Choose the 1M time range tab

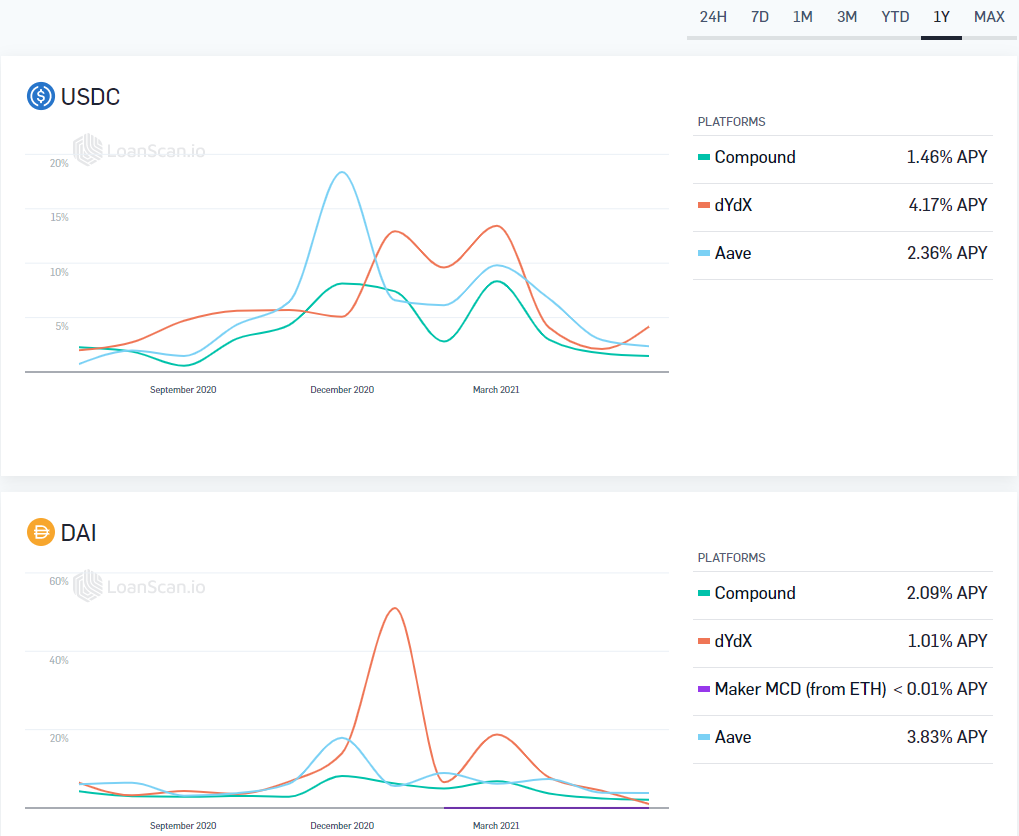(x=802, y=17)
